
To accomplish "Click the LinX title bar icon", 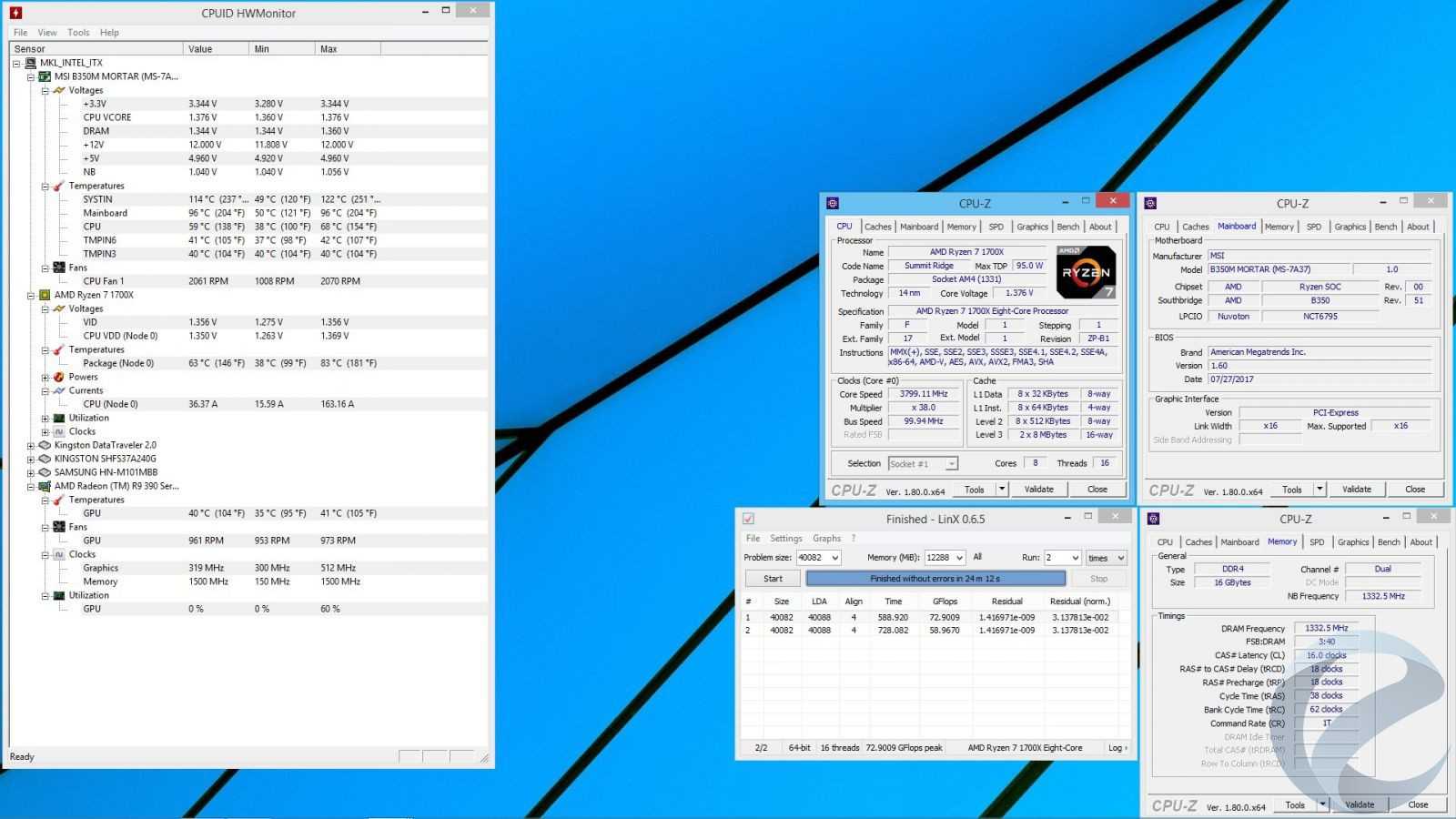I will pos(748,519).
